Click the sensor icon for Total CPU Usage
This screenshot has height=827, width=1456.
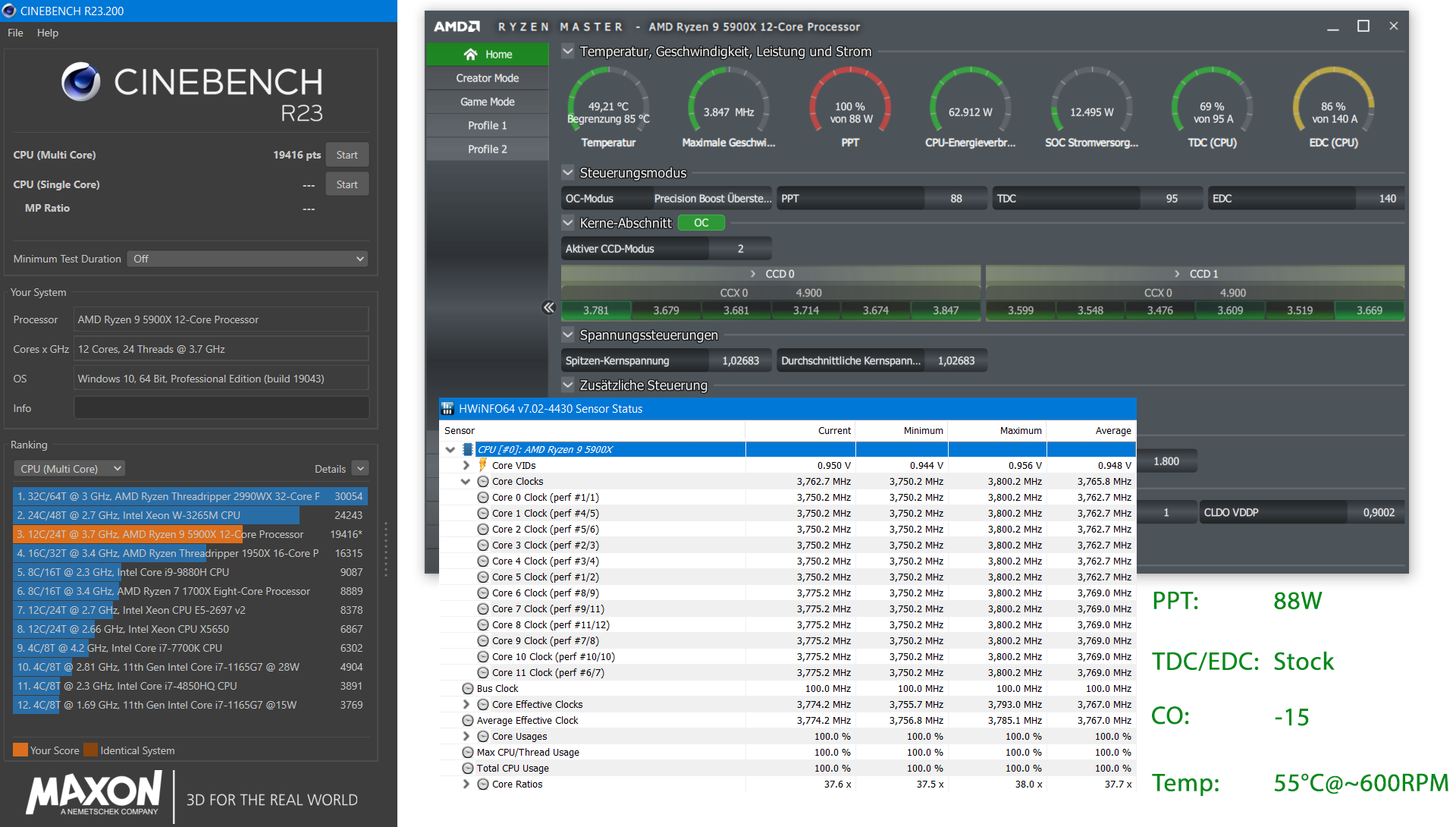pyautogui.click(x=468, y=768)
